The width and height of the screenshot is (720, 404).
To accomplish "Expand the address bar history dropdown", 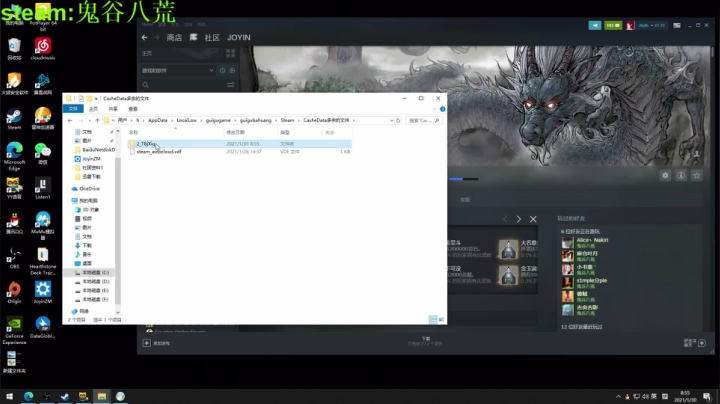I will [x=391, y=121].
